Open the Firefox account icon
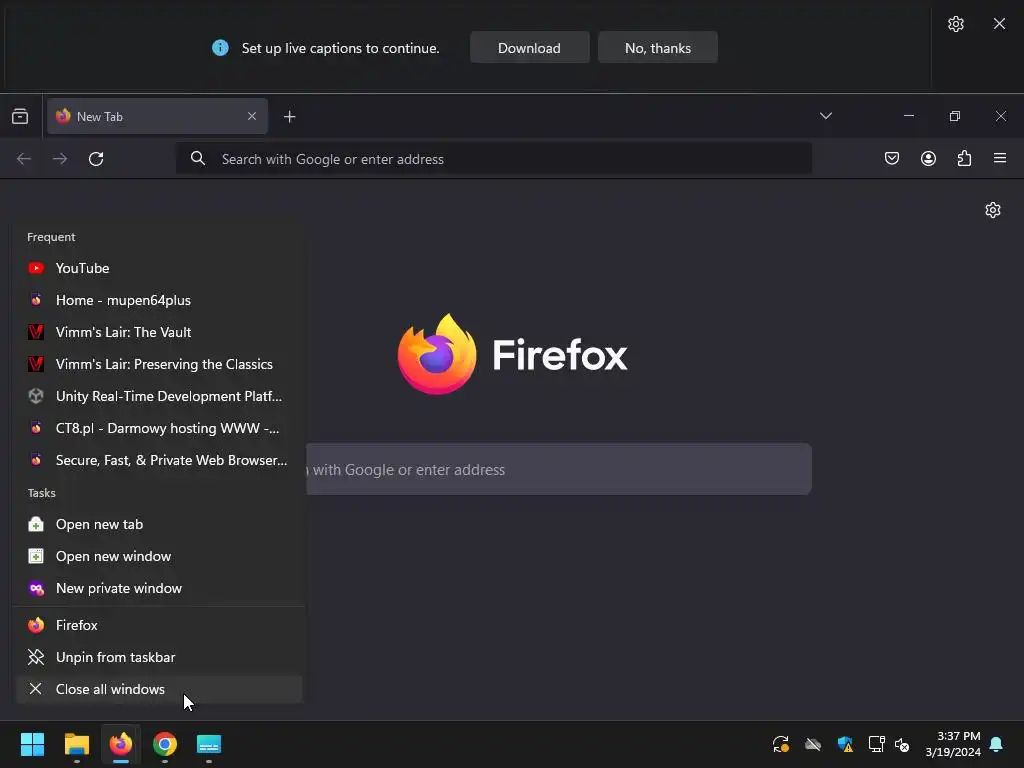The width and height of the screenshot is (1024, 768). click(928, 158)
